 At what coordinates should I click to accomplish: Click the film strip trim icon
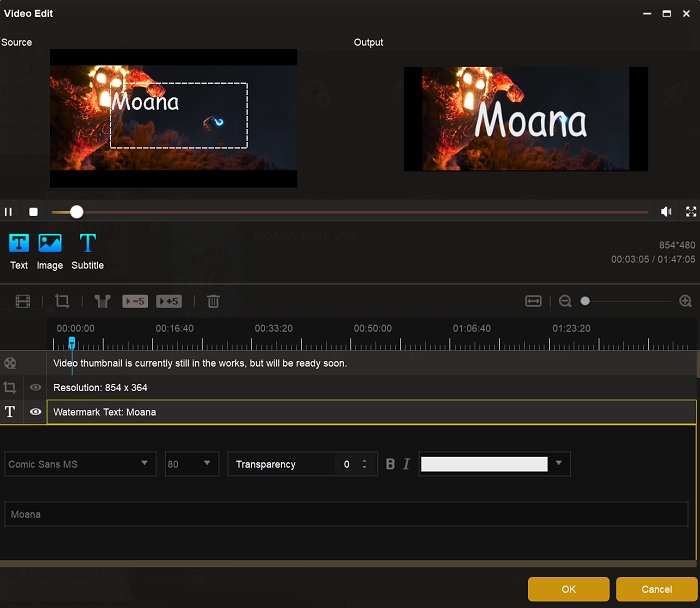[23, 301]
